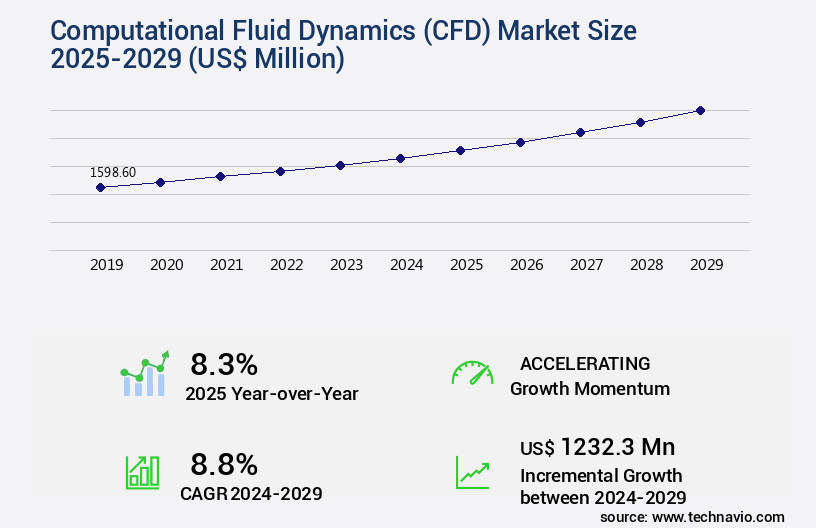Select the 8.3% year-over-year figure
Viewport: 816px width, 528px height.
(224, 363)
